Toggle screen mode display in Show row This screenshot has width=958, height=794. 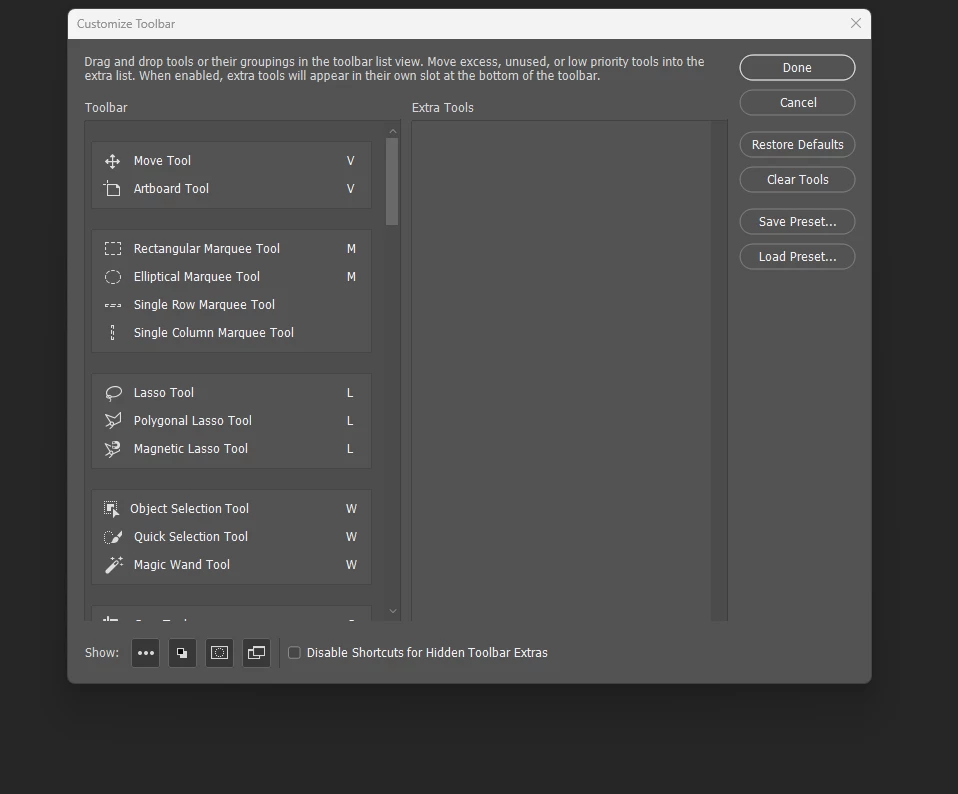point(256,653)
